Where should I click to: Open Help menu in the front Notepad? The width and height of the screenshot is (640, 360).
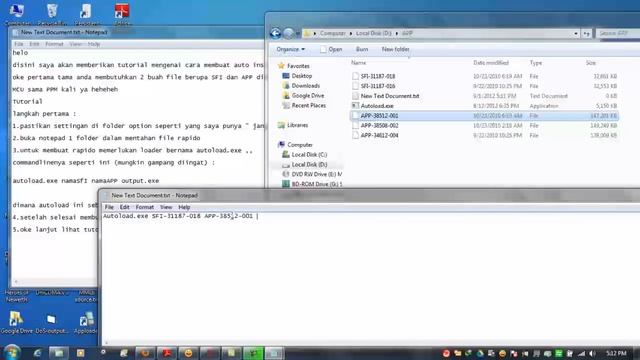(184, 207)
